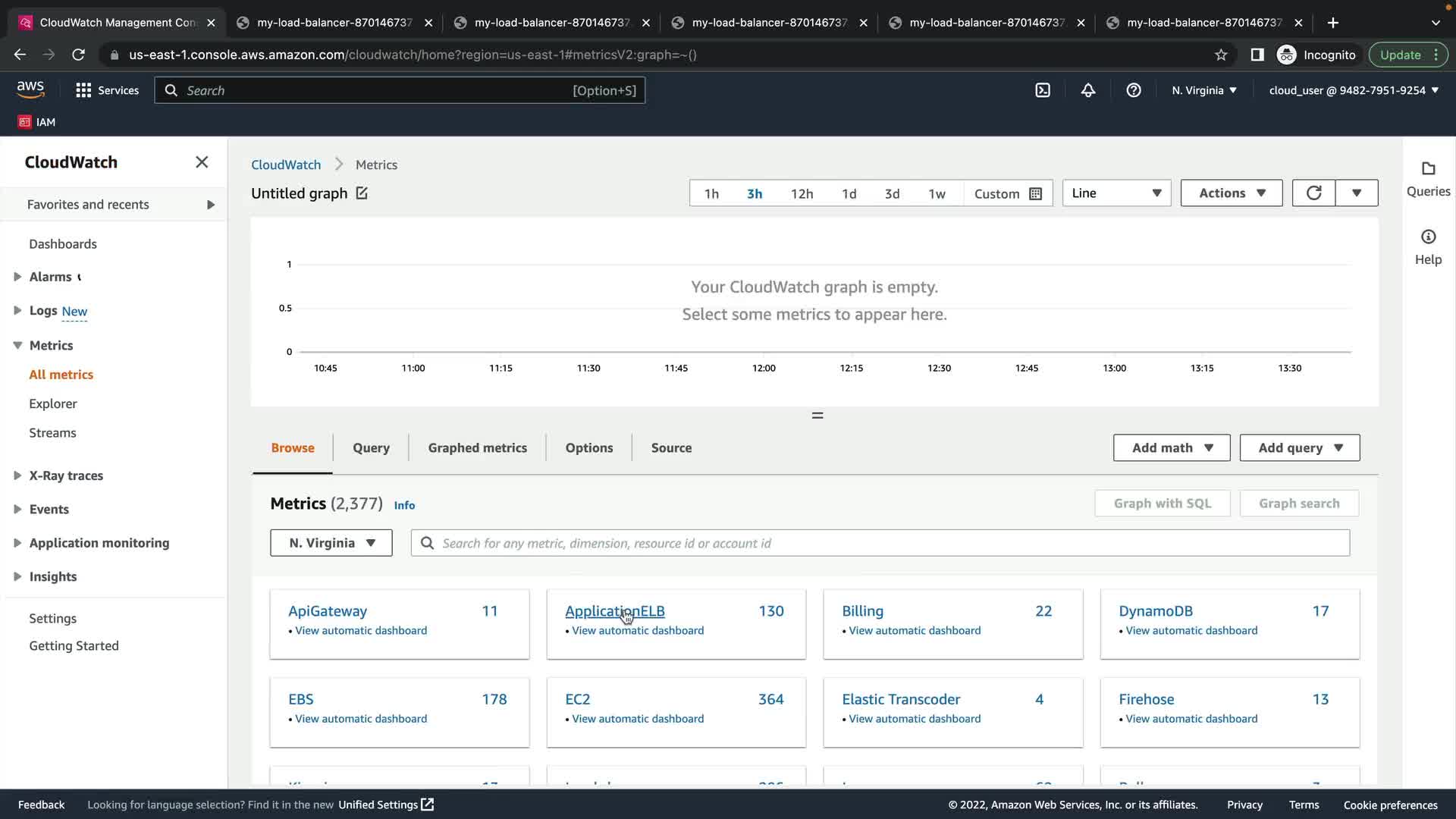The image size is (1456, 819).
Task: Refresh the graph with the reload icon
Action: pos(1314,193)
